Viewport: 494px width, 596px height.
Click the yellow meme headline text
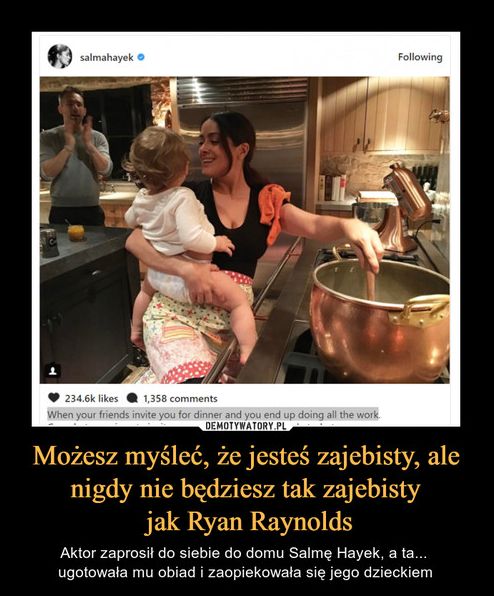(246, 489)
